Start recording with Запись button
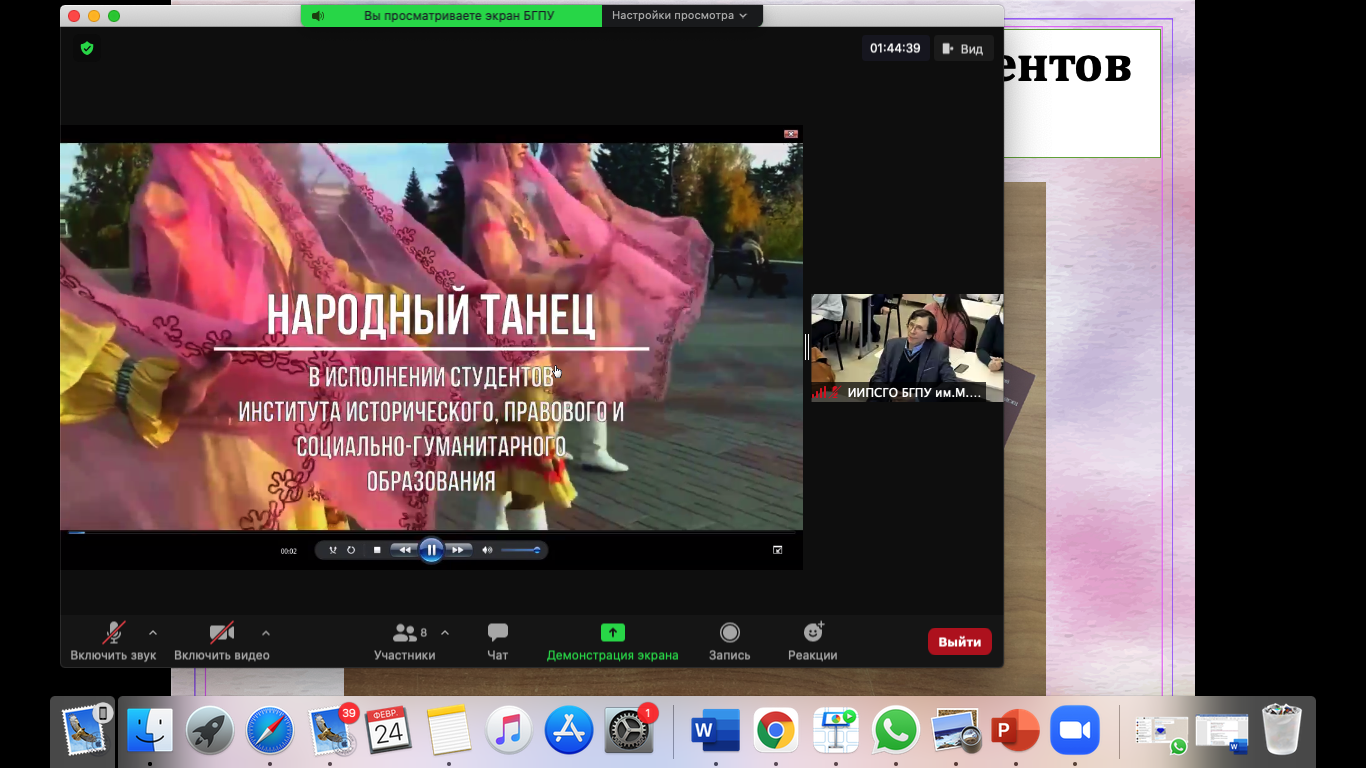Screen dimensions: 1366x768 click(x=729, y=640)
